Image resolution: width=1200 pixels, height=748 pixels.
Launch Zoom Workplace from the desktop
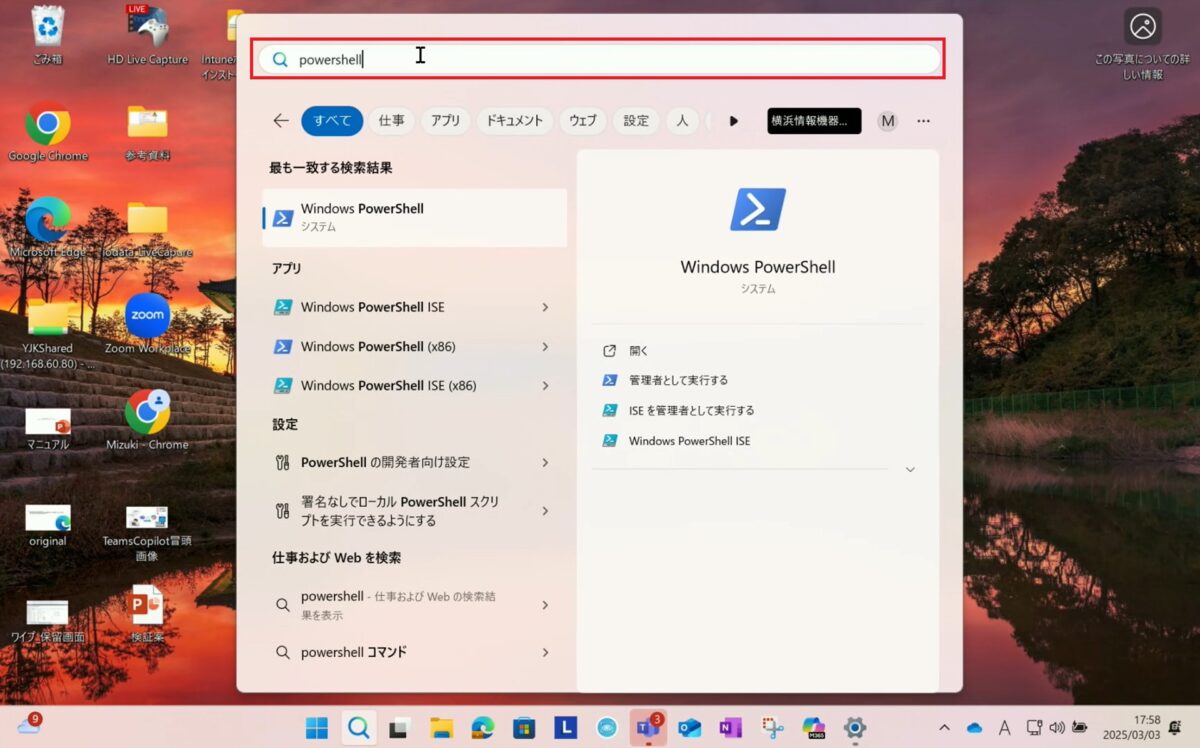click(146, 317)
